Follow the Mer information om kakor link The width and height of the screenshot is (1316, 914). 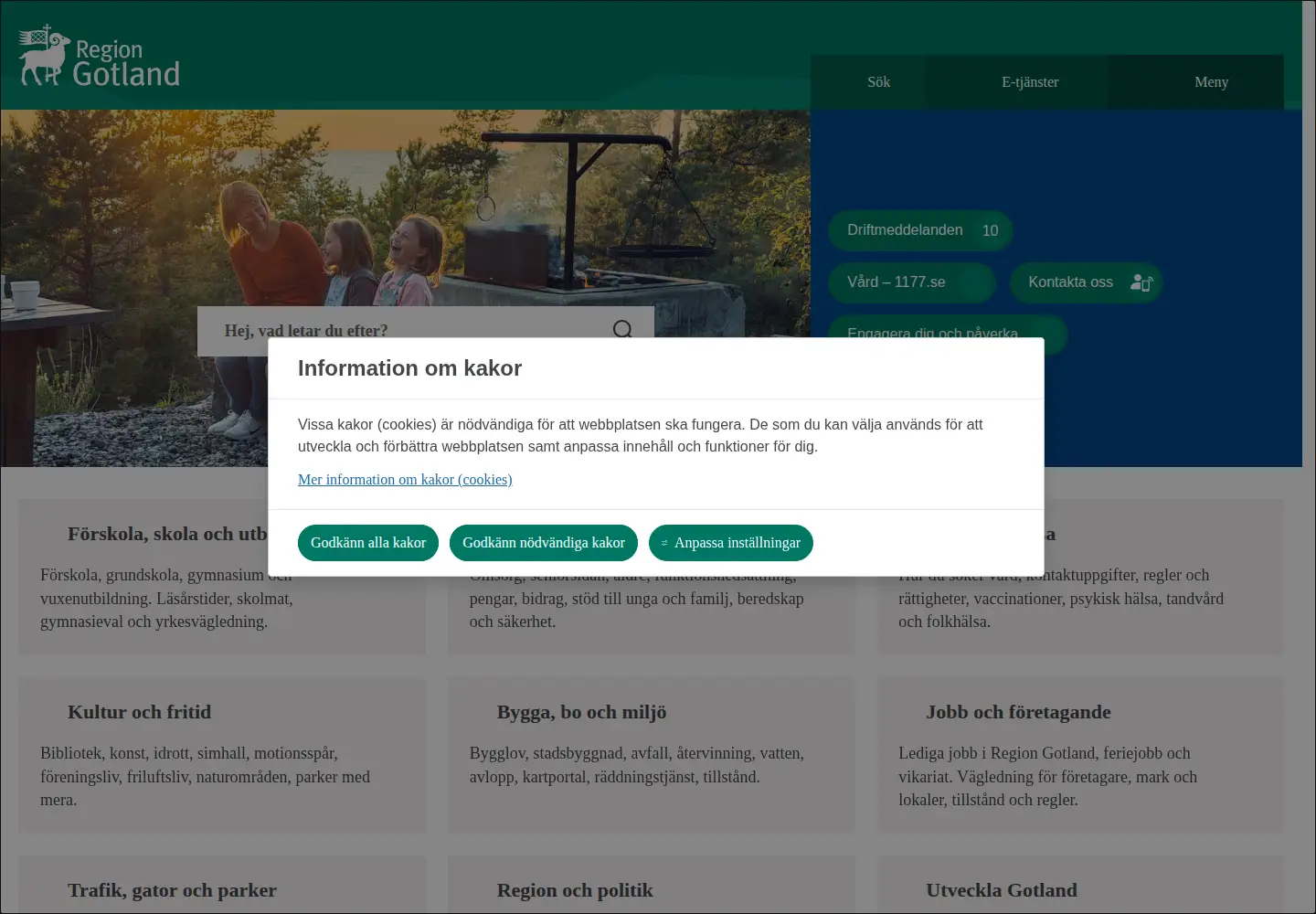click(405, 480)
